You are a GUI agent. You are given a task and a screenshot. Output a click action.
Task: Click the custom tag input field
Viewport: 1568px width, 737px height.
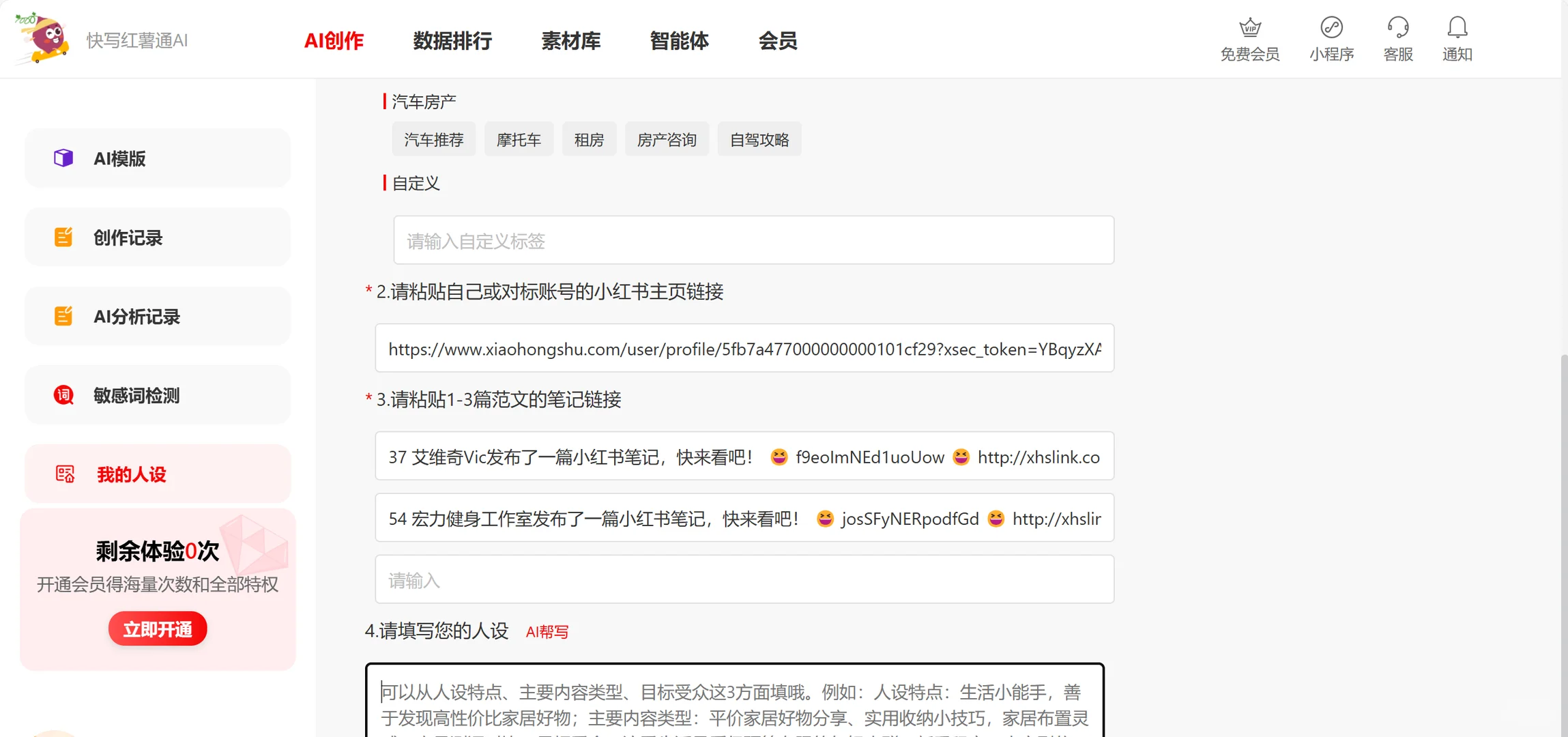pyautogui.click(x=753, y=240)
